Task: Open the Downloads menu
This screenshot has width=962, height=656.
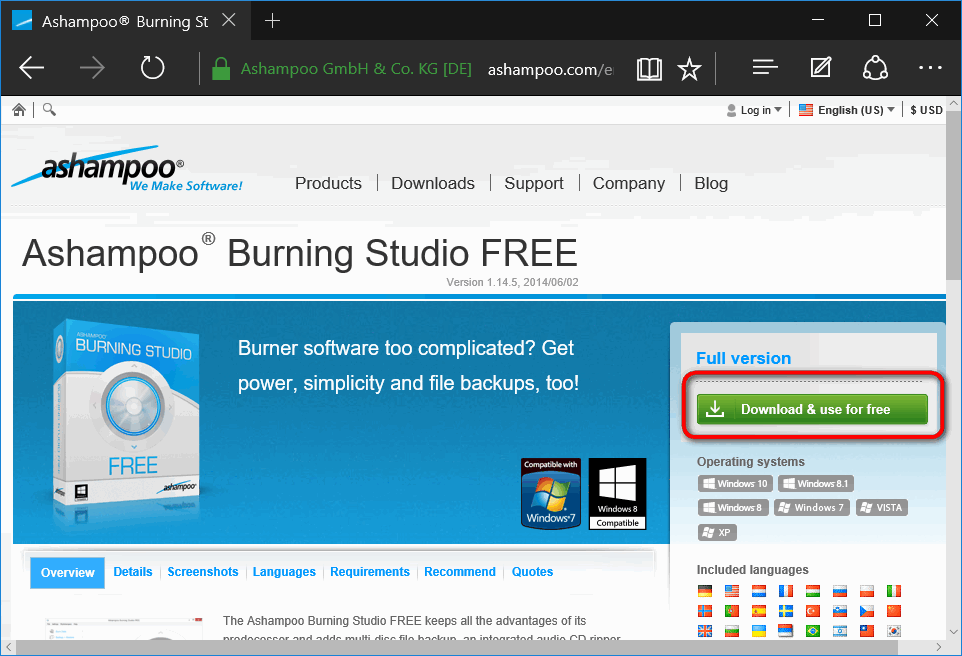Action: point(433,183)
